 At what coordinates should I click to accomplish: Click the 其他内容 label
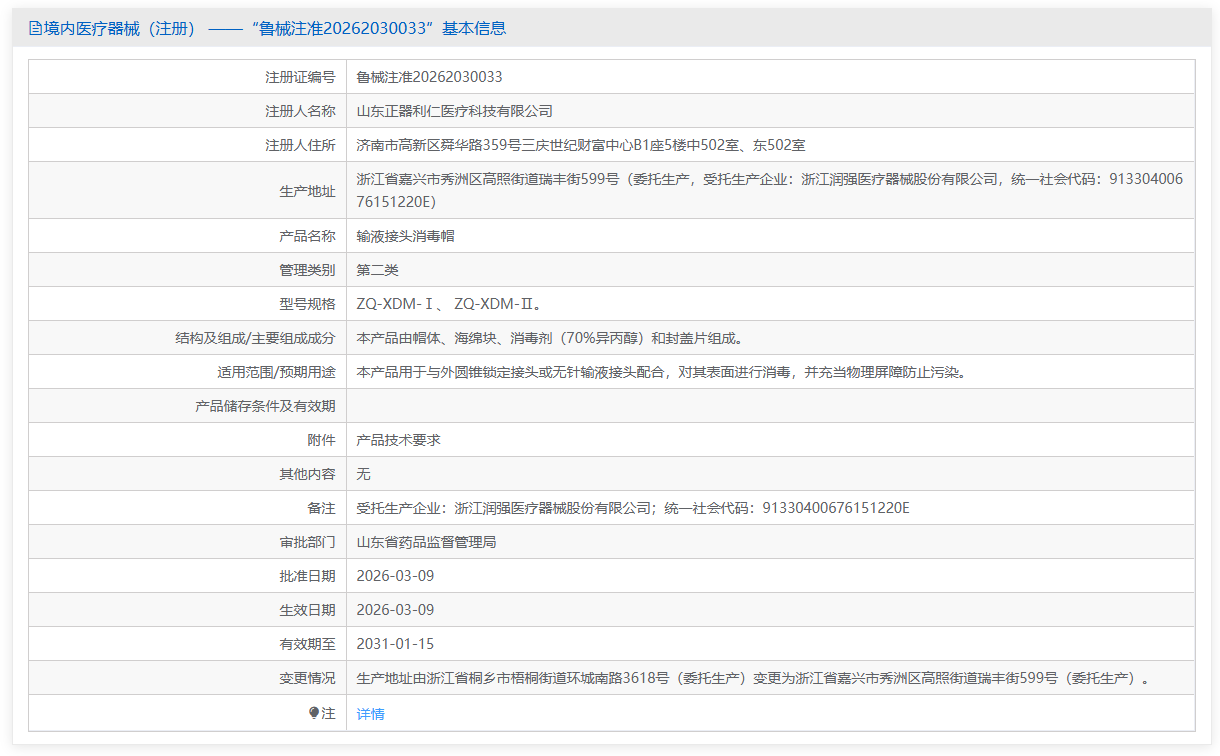[x=307, y=474]
